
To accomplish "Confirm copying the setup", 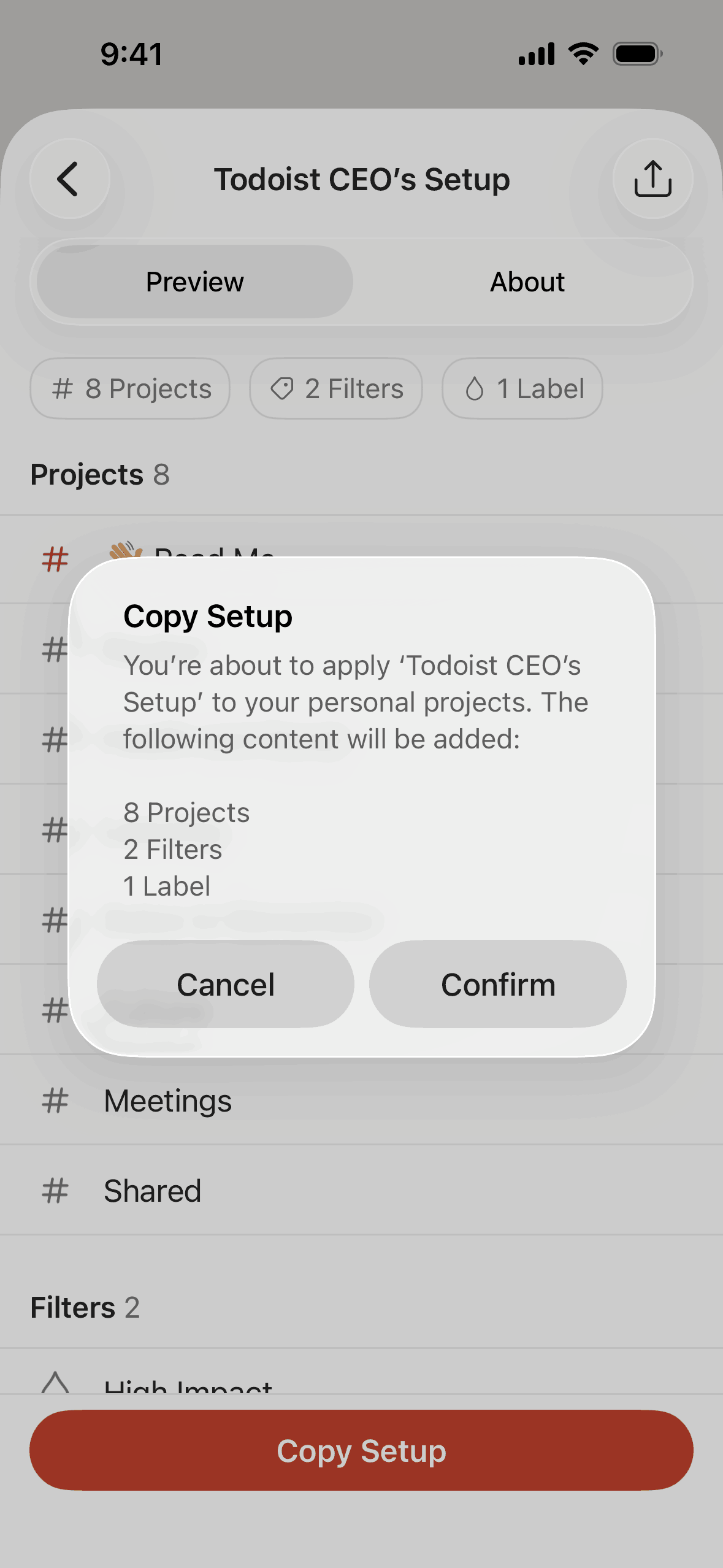I will tap(498, 985).
